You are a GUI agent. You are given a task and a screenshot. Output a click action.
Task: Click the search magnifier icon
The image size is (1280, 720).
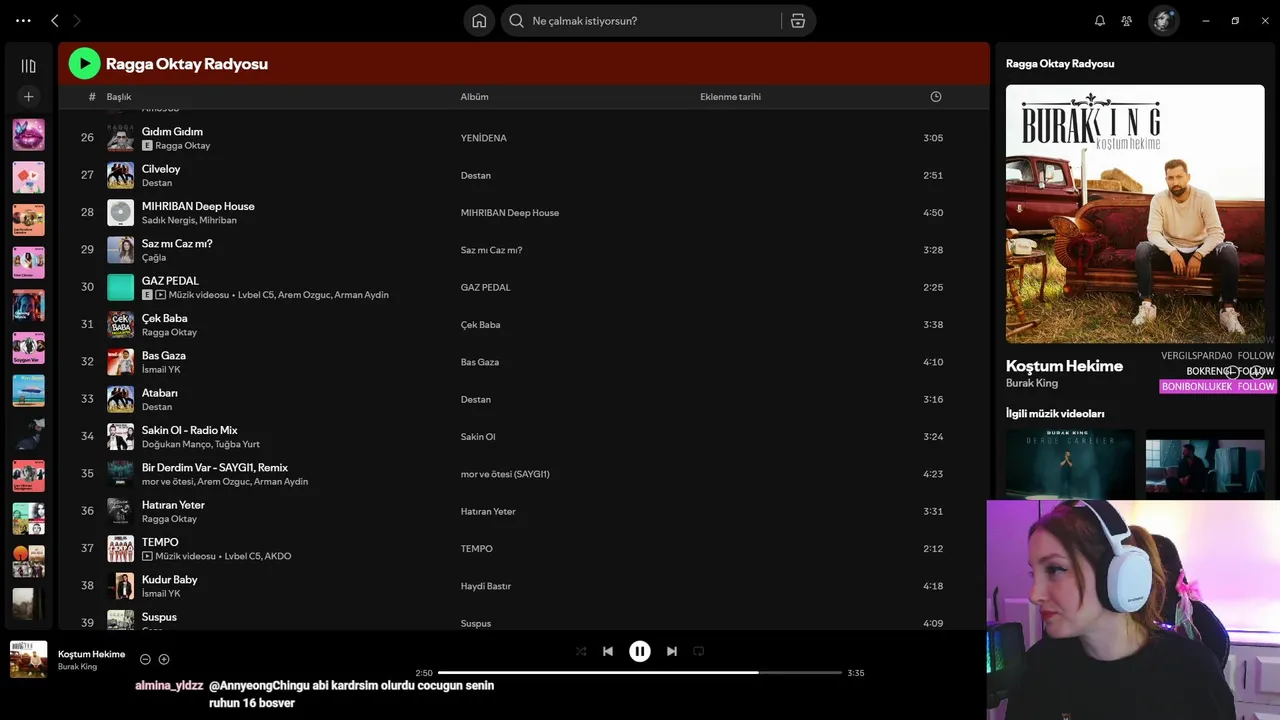click(x=517, y=21)
